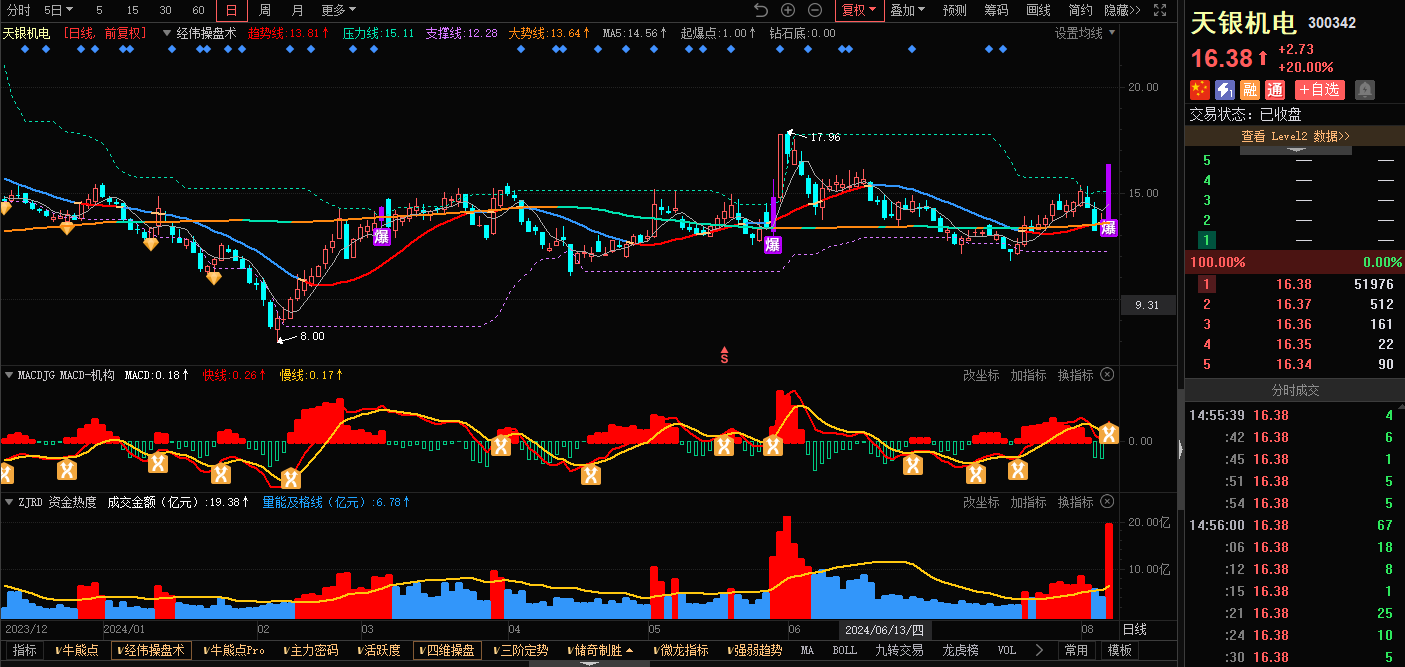
Task: Expand the 更多 period dropdown
Action: coord(338,10)
